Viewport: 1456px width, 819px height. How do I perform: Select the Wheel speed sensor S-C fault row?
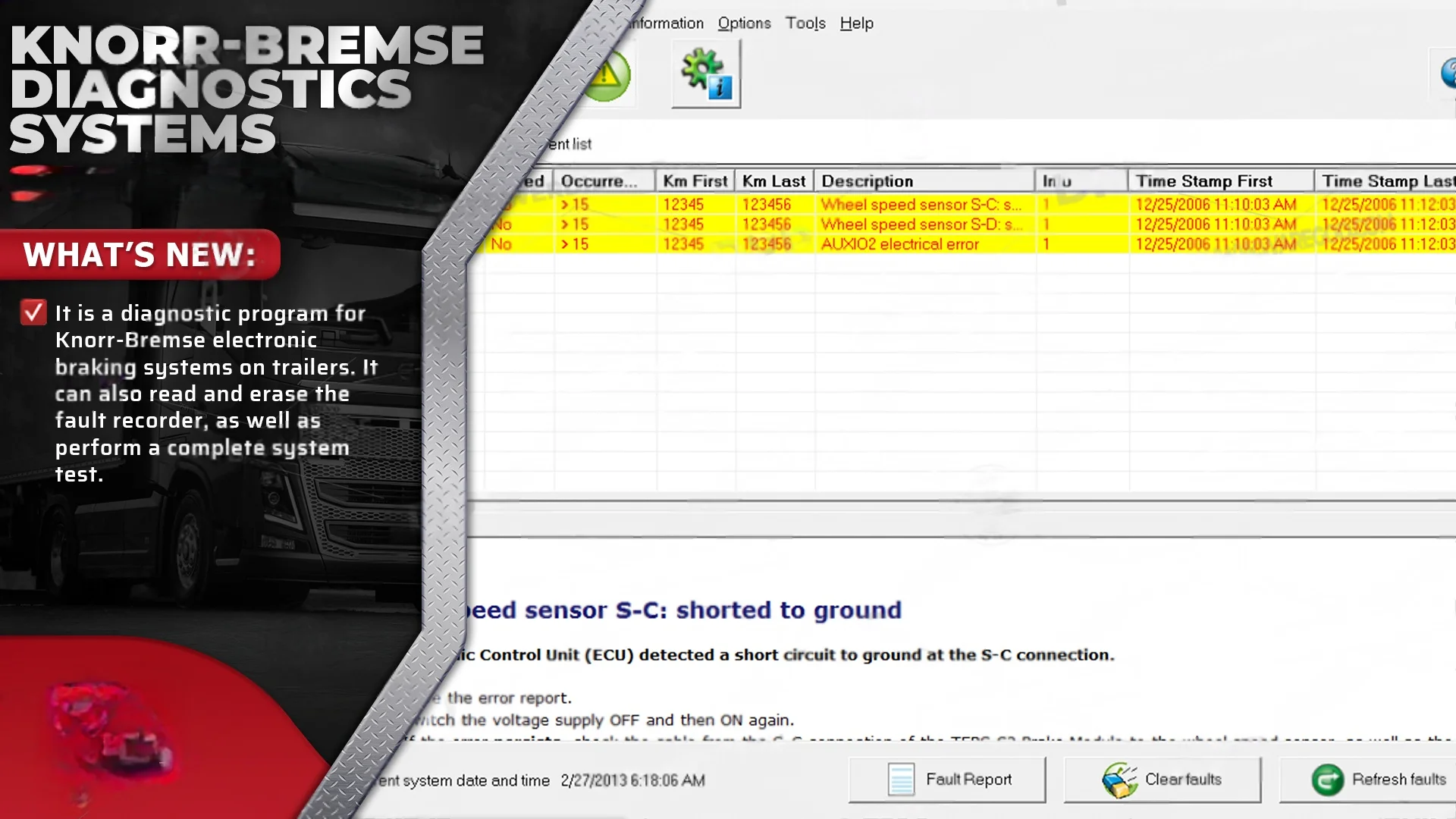click(921, 205)
